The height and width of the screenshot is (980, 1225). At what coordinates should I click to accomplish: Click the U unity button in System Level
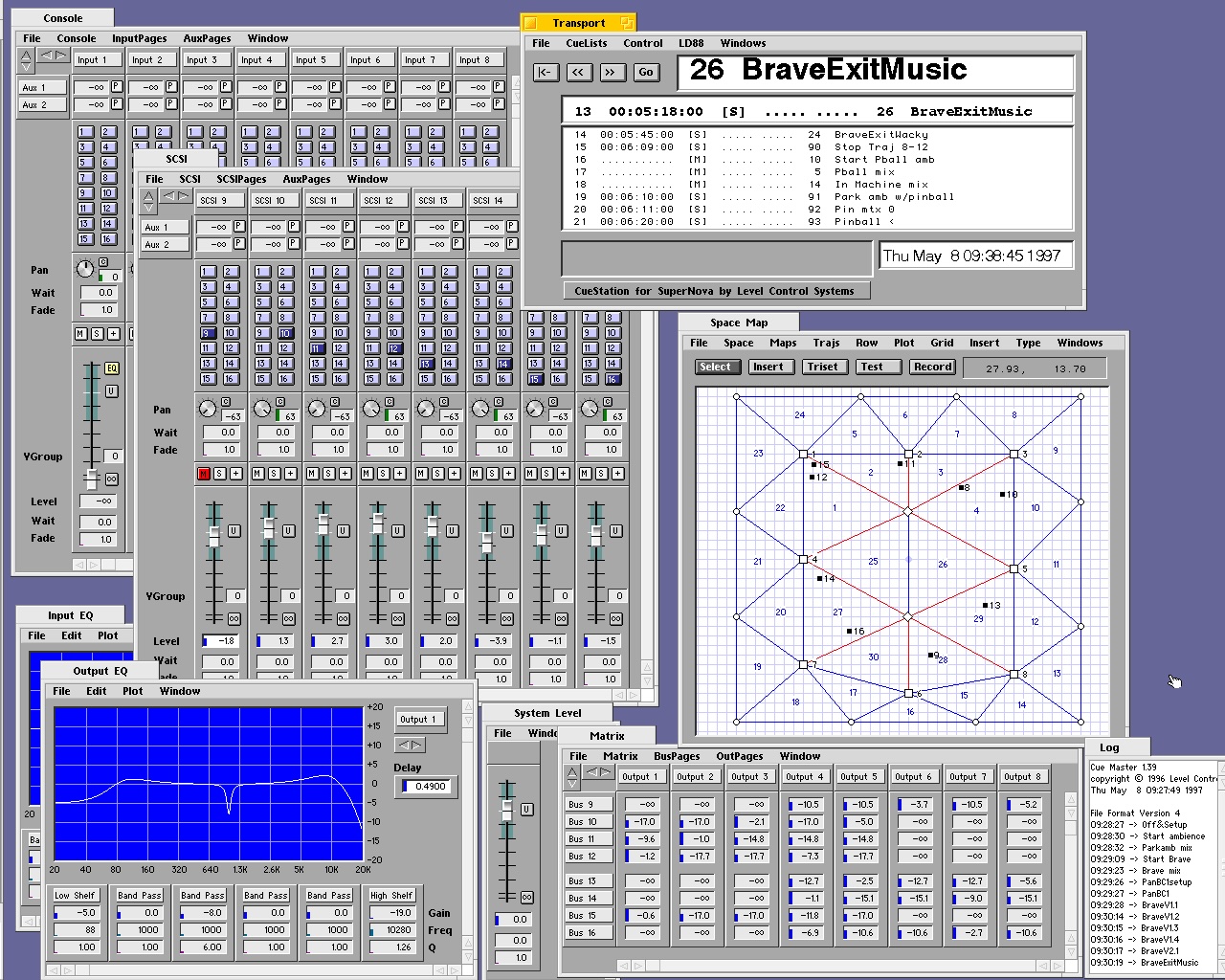pyautogui.click(x=526, y=809)
